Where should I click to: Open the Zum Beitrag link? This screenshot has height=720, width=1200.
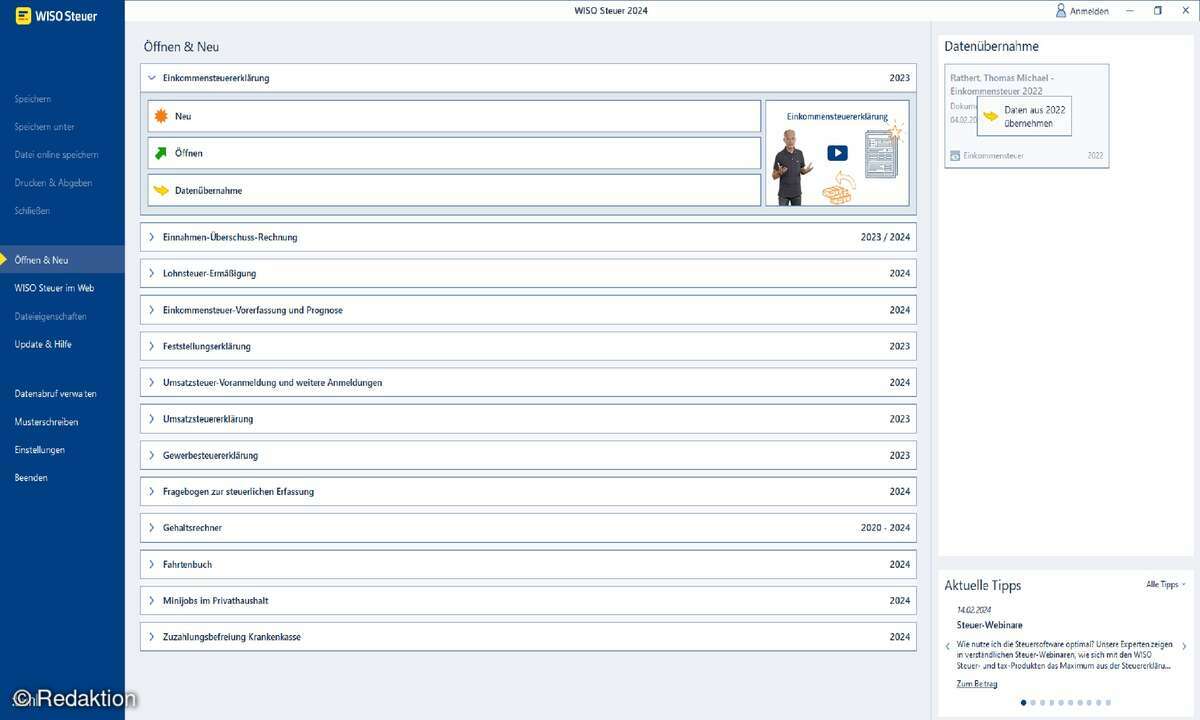[x=977, y=684]
